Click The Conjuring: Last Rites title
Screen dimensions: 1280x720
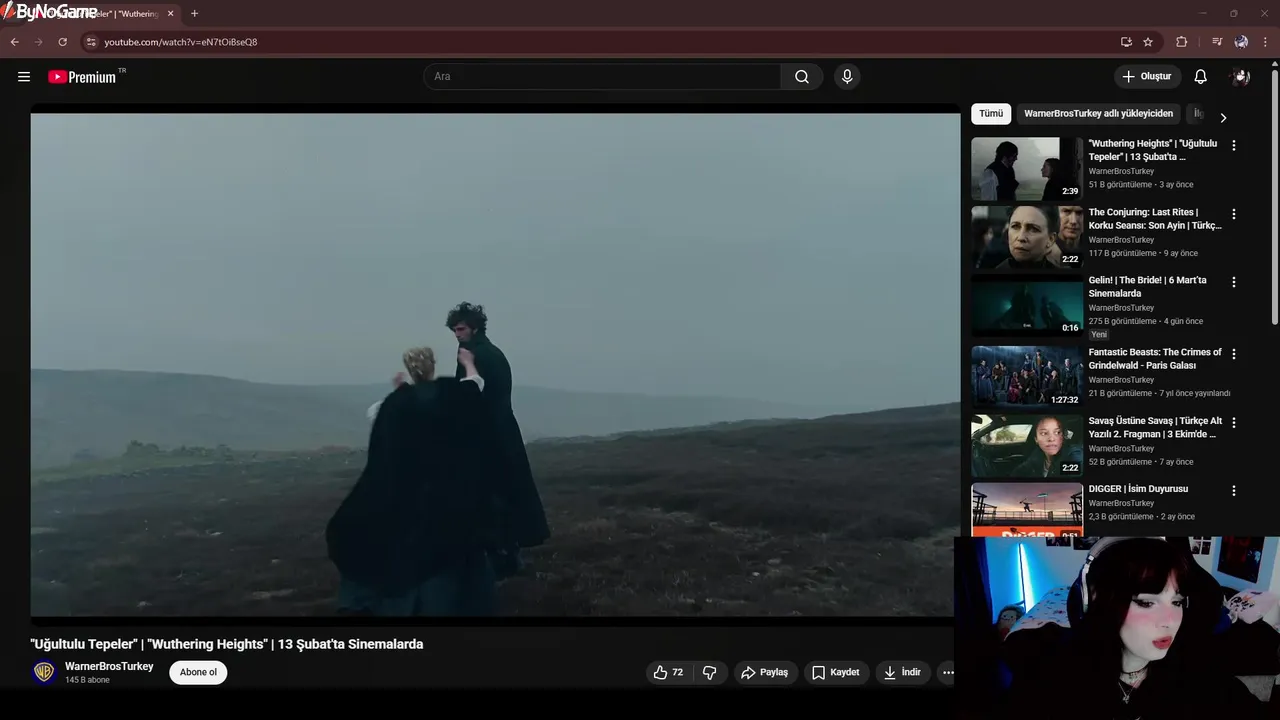(x=1155, y=219)
